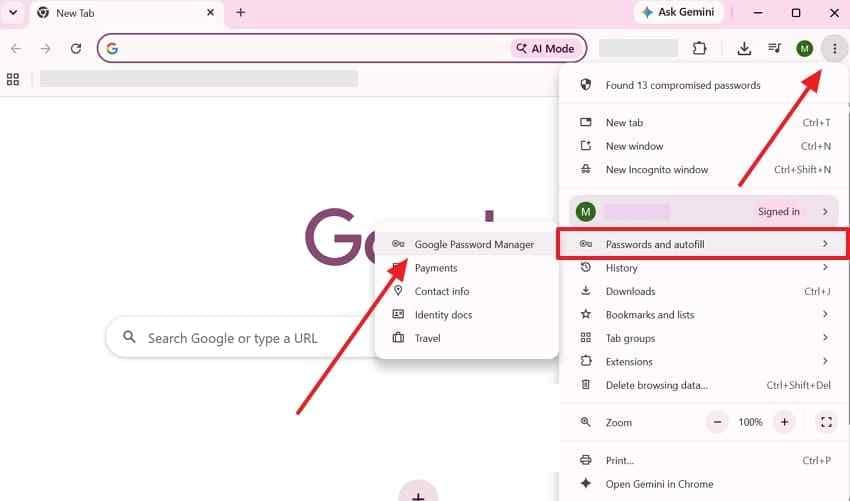Open Payments in submenu
Image resolution: width=850 pixels, height=501 pixels.
pos(466,268)
